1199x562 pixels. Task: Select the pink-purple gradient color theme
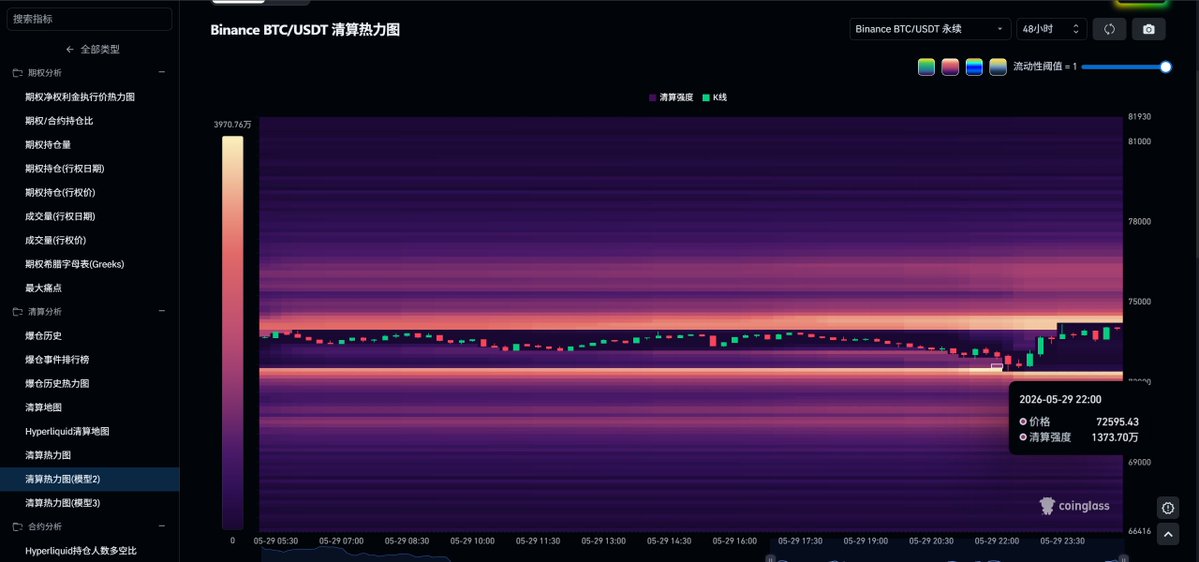pos(950,67)
